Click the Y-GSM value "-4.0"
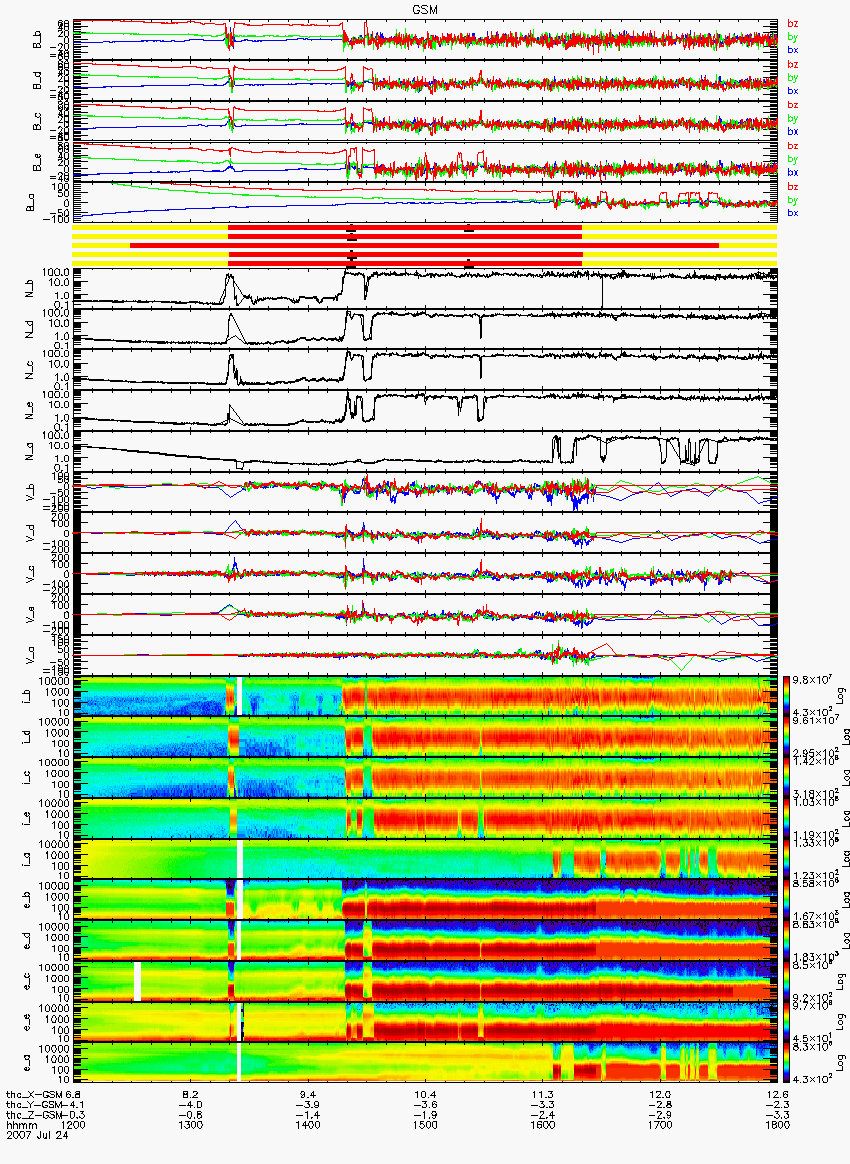Viewport: 850px width, 1164px height. tap(191, 1105)
